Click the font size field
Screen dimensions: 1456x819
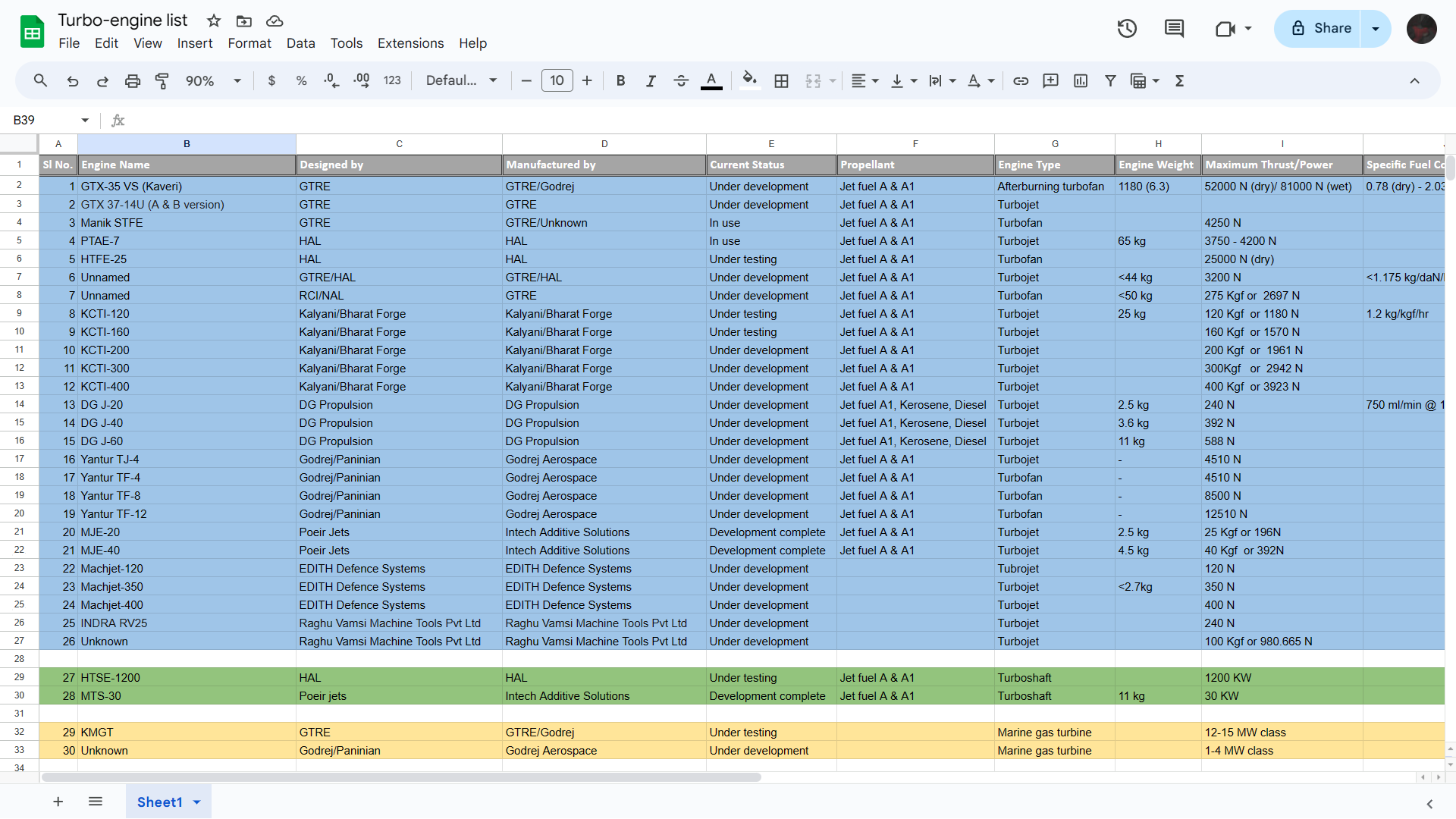(x=557, y=80)
